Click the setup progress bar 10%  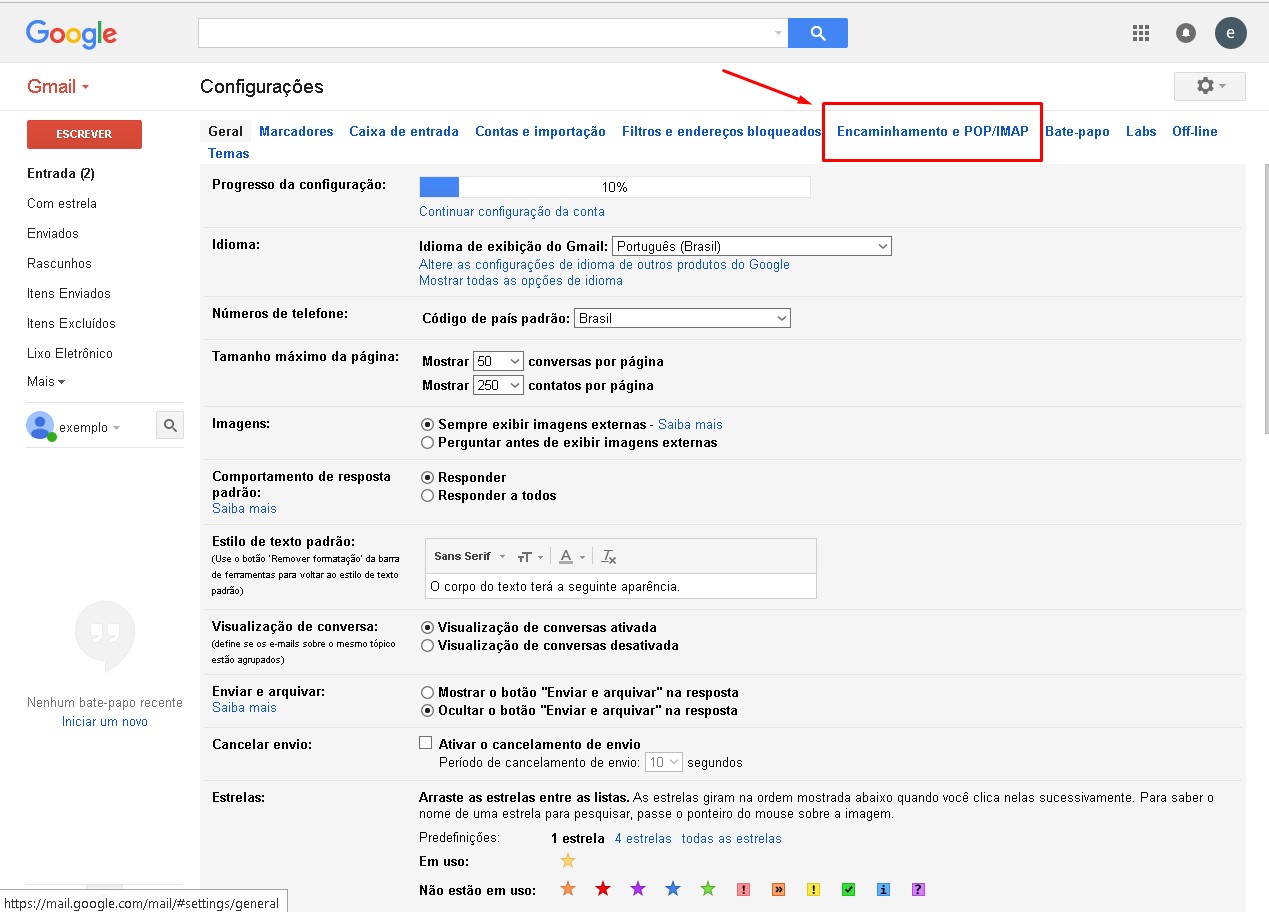coord(615,187)
